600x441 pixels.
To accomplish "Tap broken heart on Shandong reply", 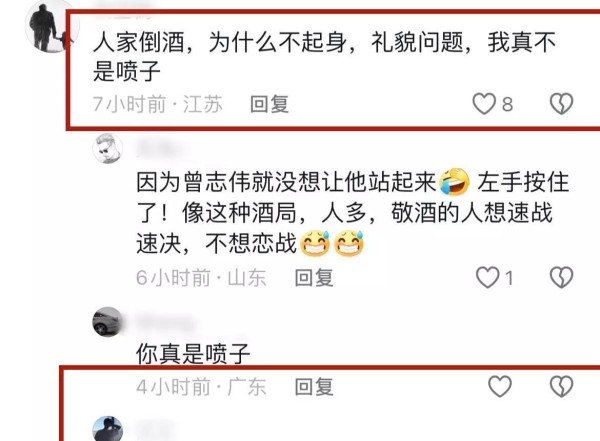I will tap(561, 277).
